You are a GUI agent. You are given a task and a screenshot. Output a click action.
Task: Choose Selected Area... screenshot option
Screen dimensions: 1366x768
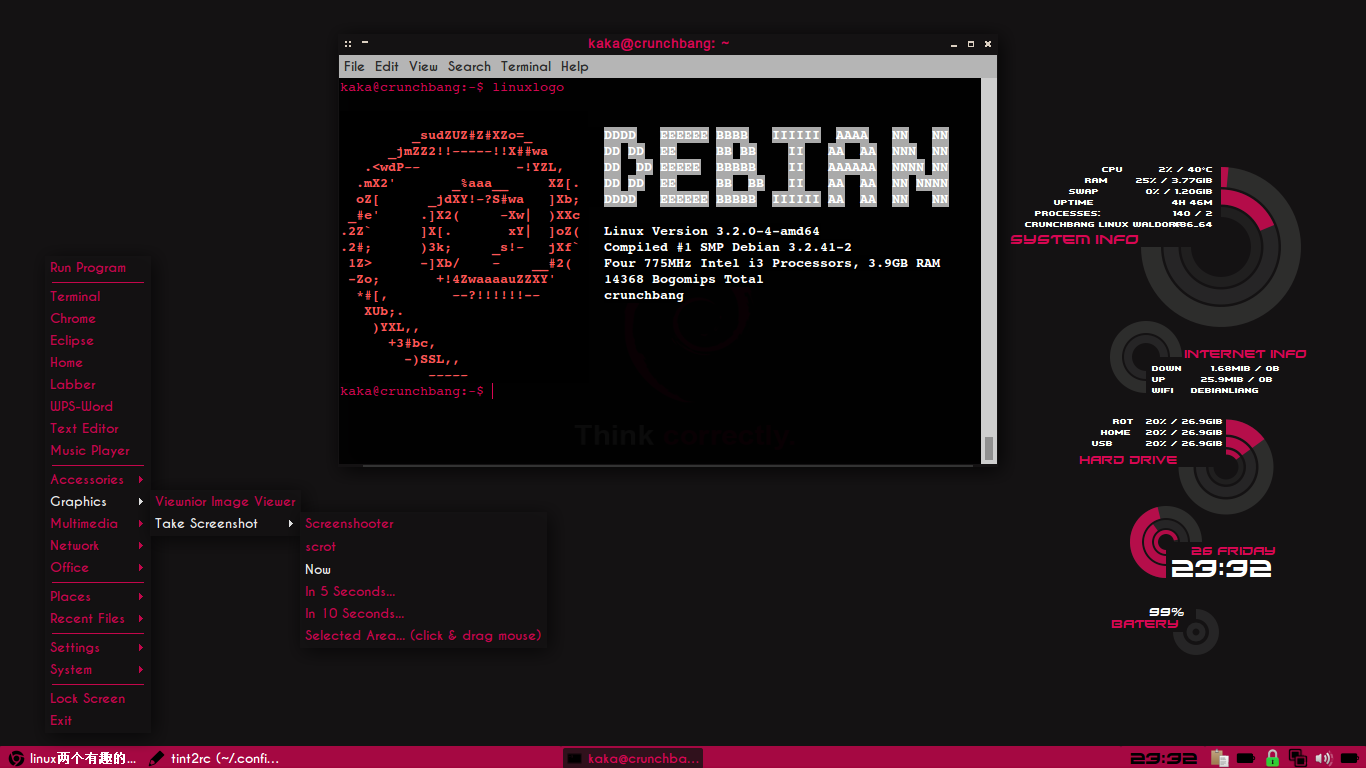tap(423, 635)
